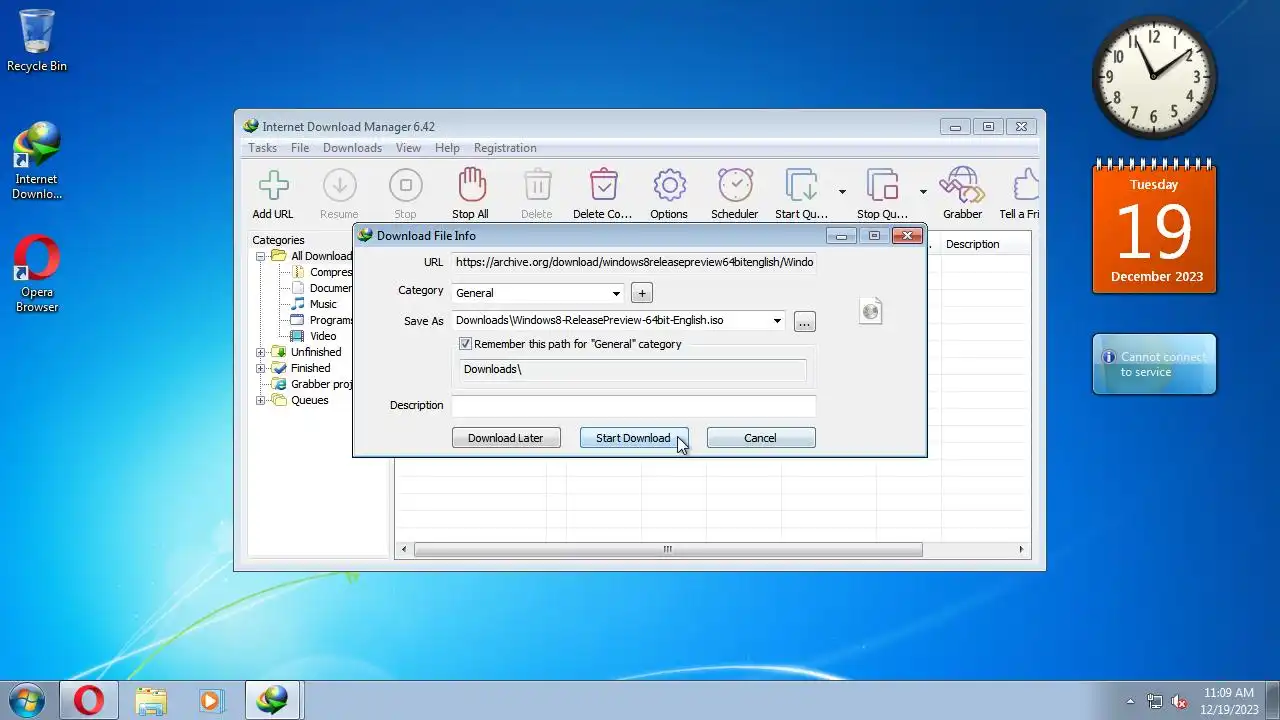Open the Start Queue dropdown arrow
1280x720 pixels.
(842, 191)
